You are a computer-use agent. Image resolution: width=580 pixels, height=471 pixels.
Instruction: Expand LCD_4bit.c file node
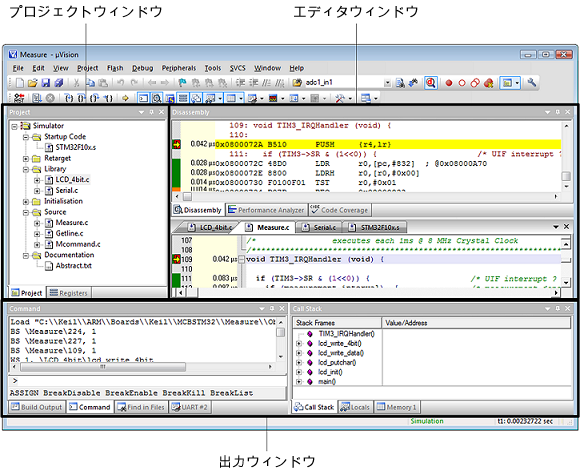37,181
